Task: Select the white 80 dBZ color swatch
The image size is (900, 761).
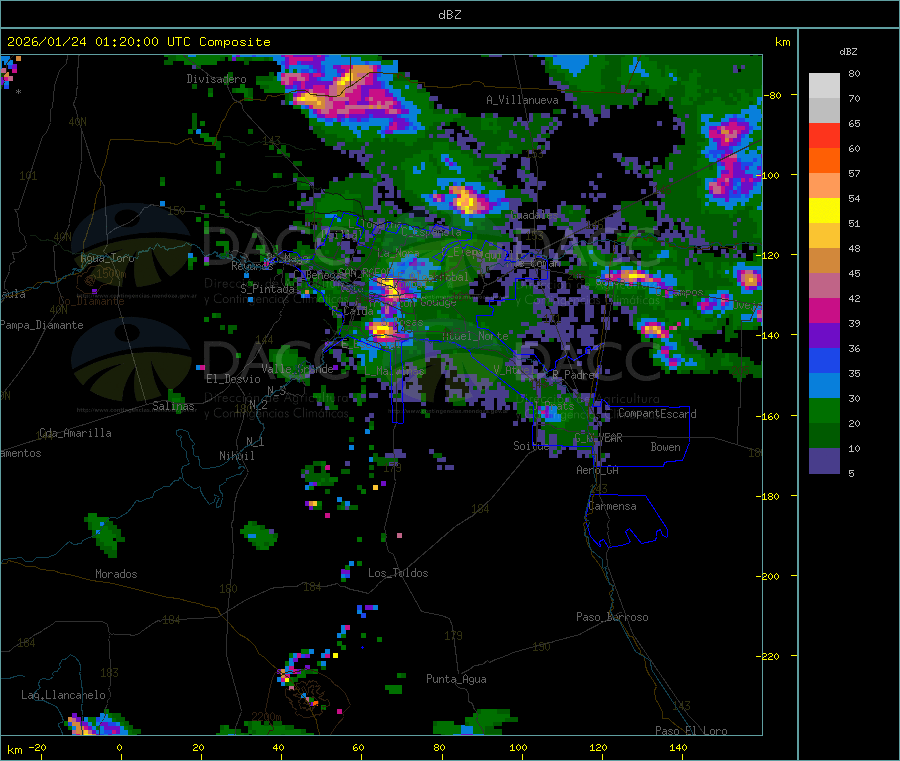Action: tap(824, 86)
